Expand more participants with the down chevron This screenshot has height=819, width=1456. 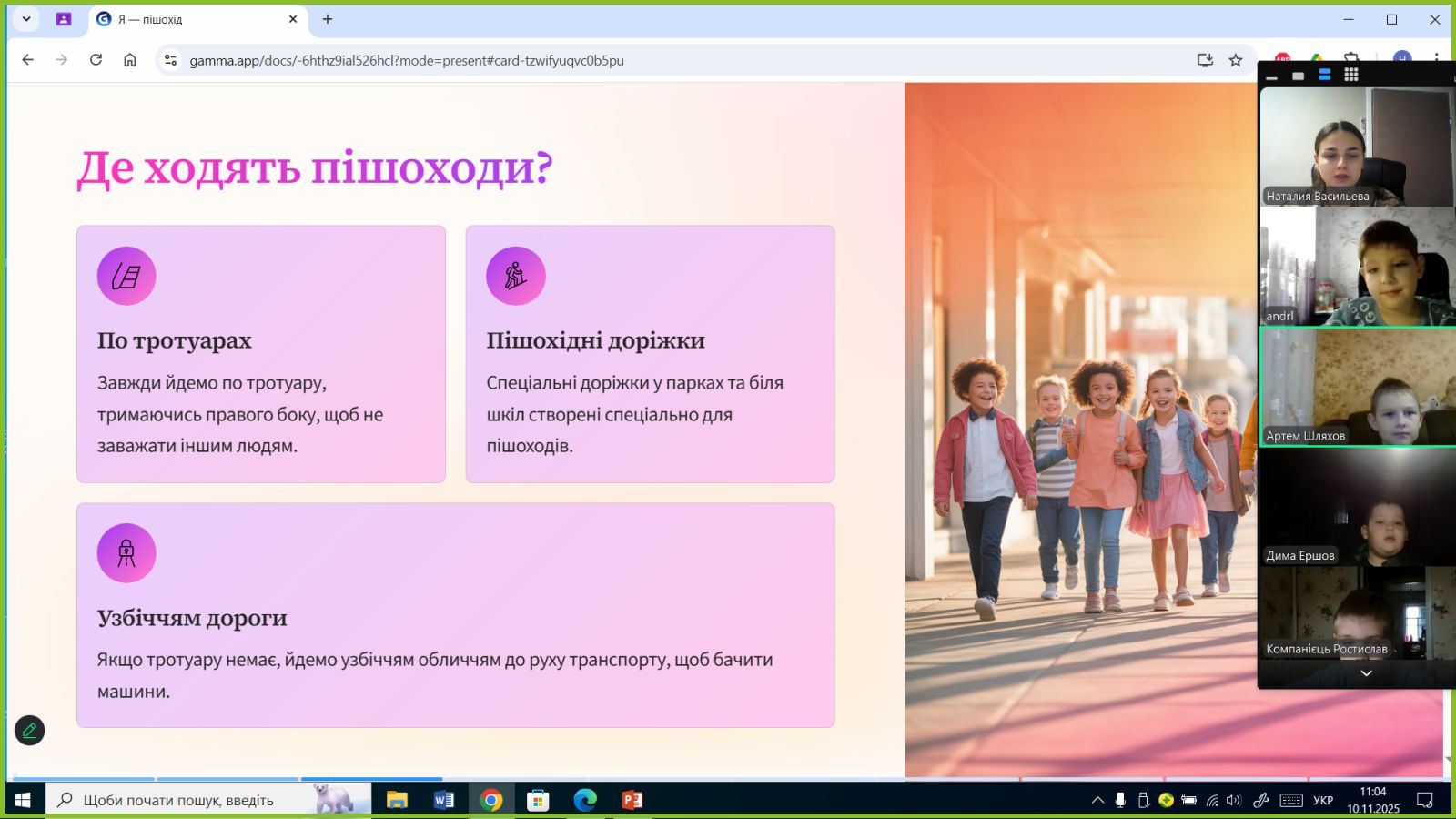click(1366, 673)
